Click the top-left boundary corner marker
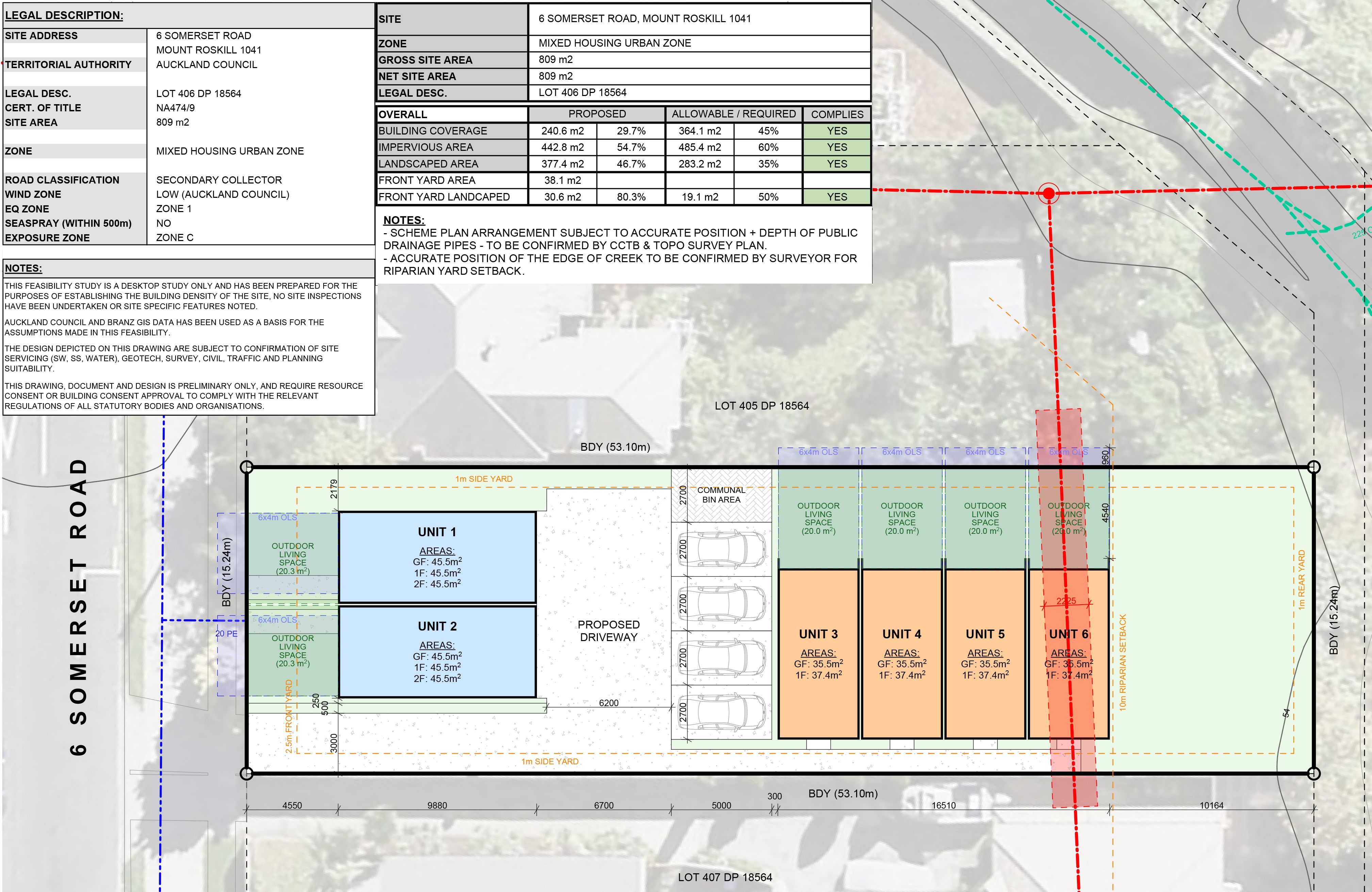This screenshot has width=1372, height=892. [x=247, y=466]
